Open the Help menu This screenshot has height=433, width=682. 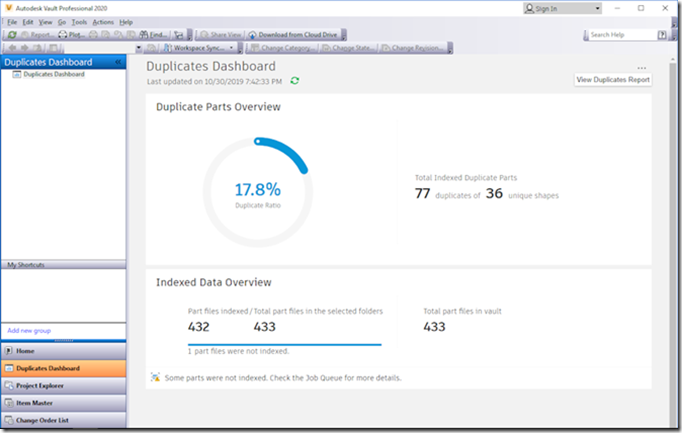pyautogui.click(x=126, y=22)
